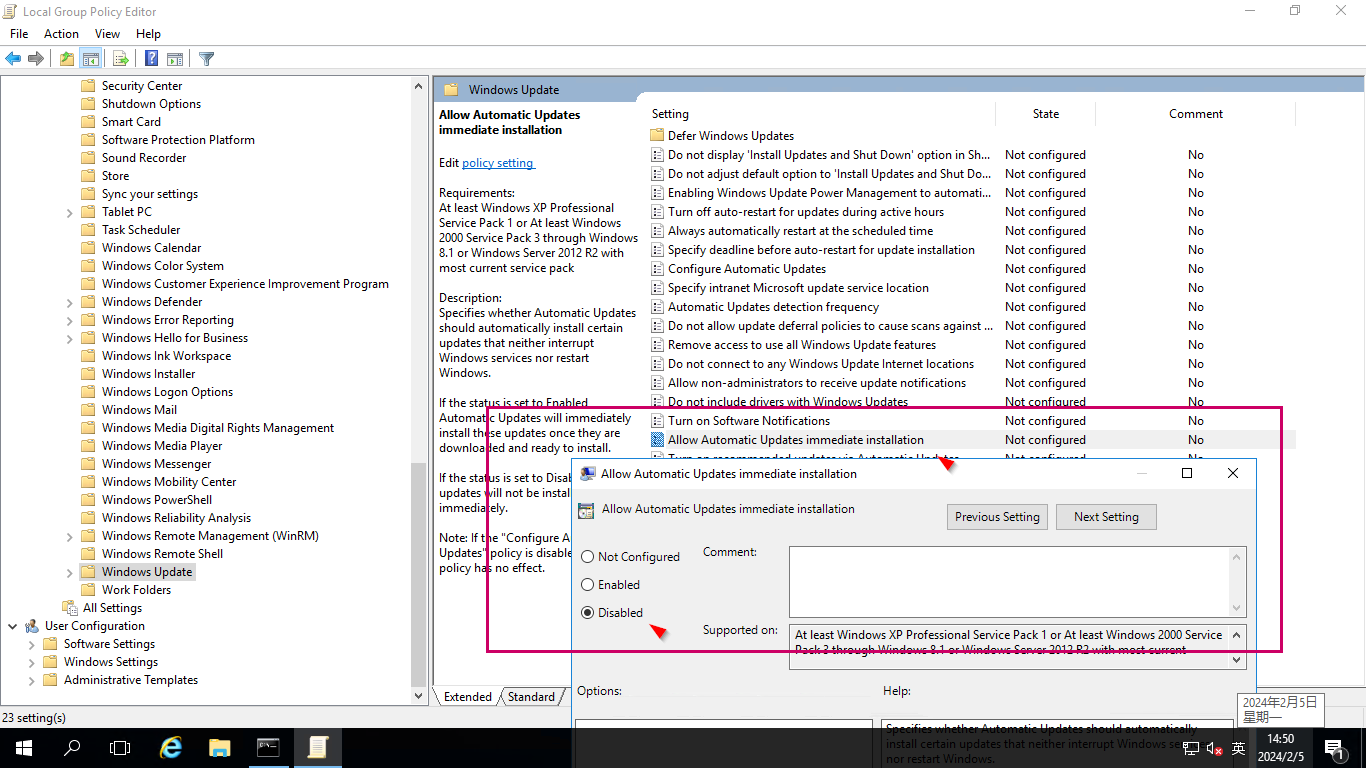Click the All Settings icon in the tree
This screenshot has width=1366, height=768.
(70, 608)
